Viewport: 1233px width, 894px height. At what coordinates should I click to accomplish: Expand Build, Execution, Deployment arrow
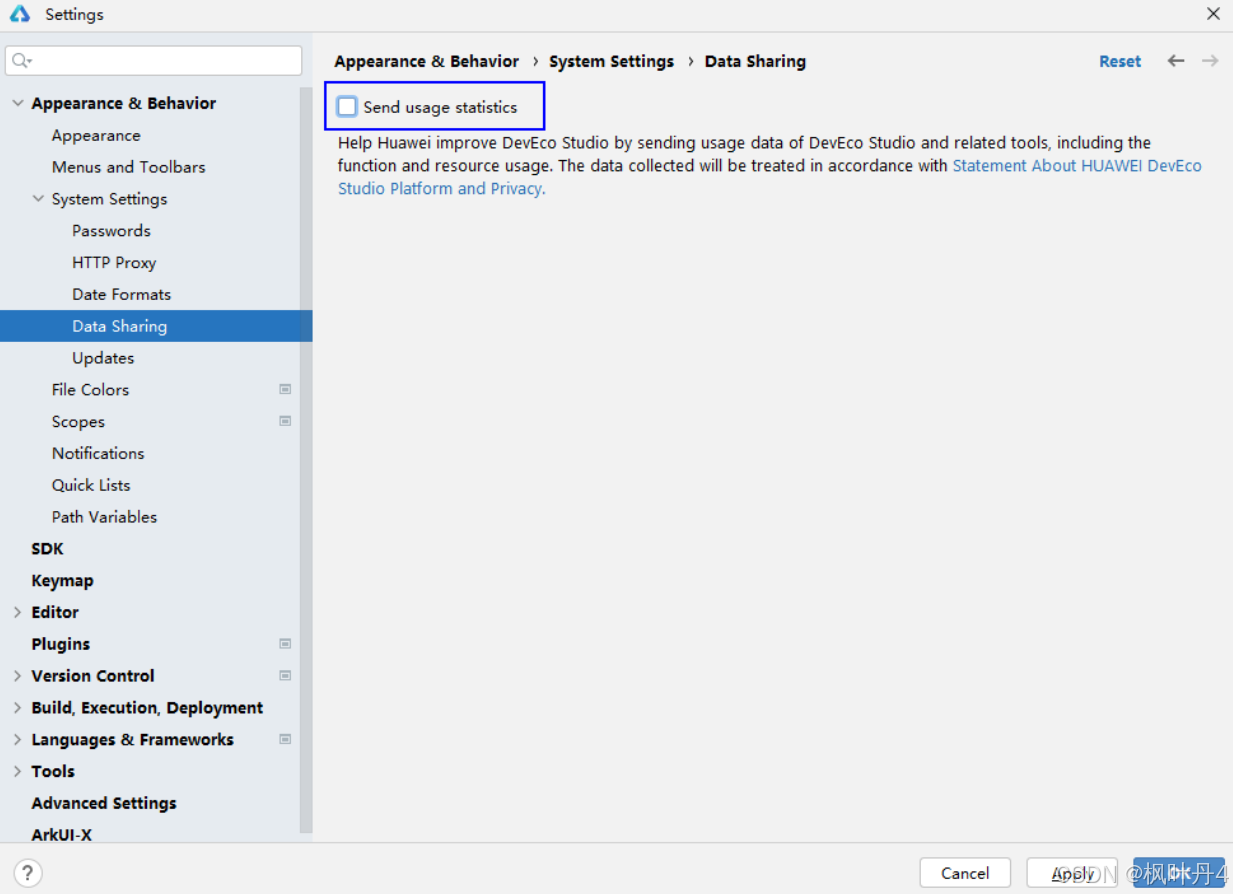pyautogui.click(x=17, y=708)
